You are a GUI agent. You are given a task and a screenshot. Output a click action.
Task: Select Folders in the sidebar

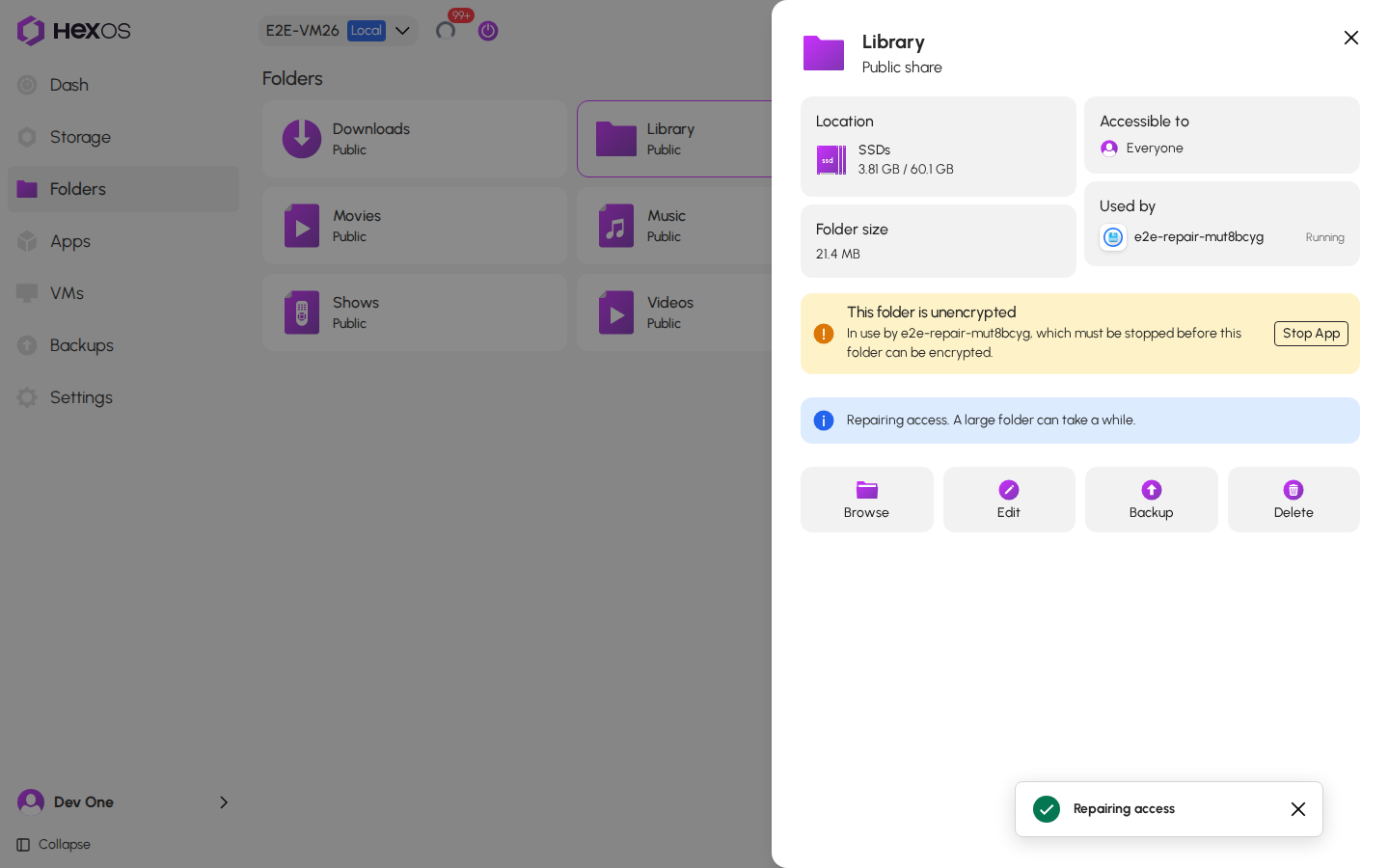point(123,189)
